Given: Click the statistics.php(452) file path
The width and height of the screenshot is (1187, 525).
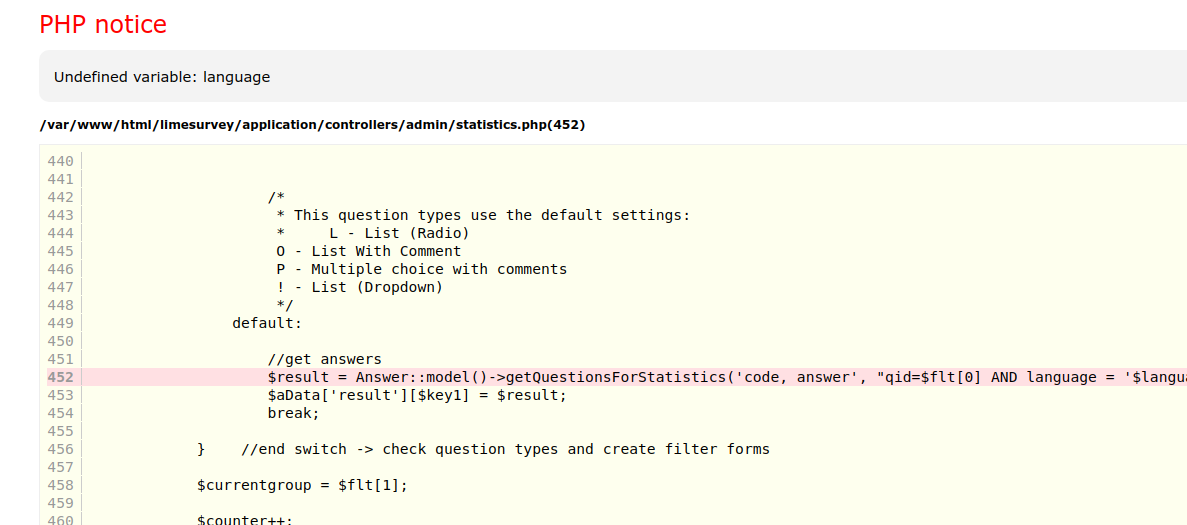Looking at the screenshot, I should point(312,125).
